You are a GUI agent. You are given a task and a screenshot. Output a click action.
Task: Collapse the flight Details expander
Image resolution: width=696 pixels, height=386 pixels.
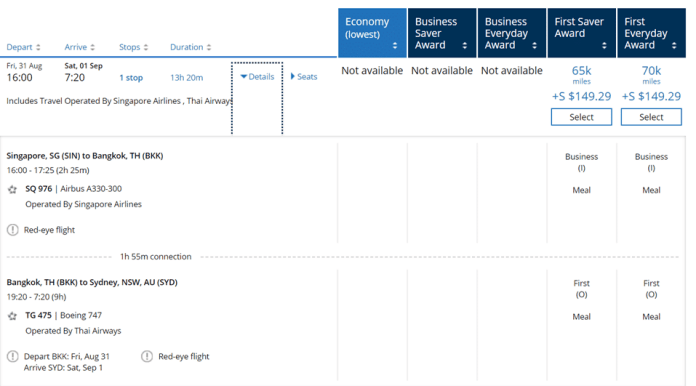pyautogui.click(x=257, y=77)
